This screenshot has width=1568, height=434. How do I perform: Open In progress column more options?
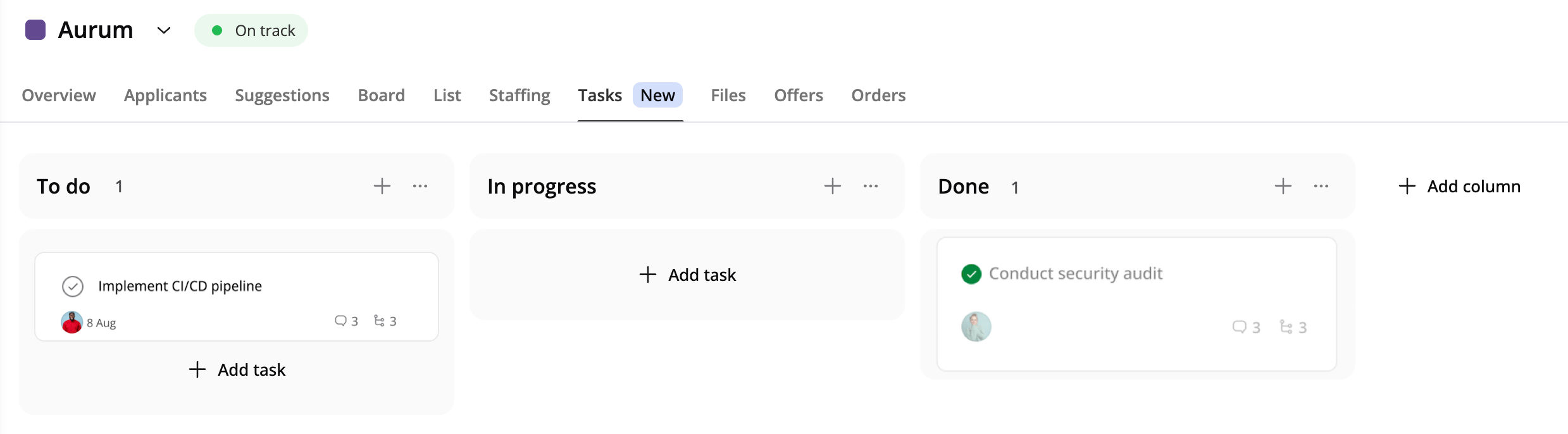tap(871, 186)
